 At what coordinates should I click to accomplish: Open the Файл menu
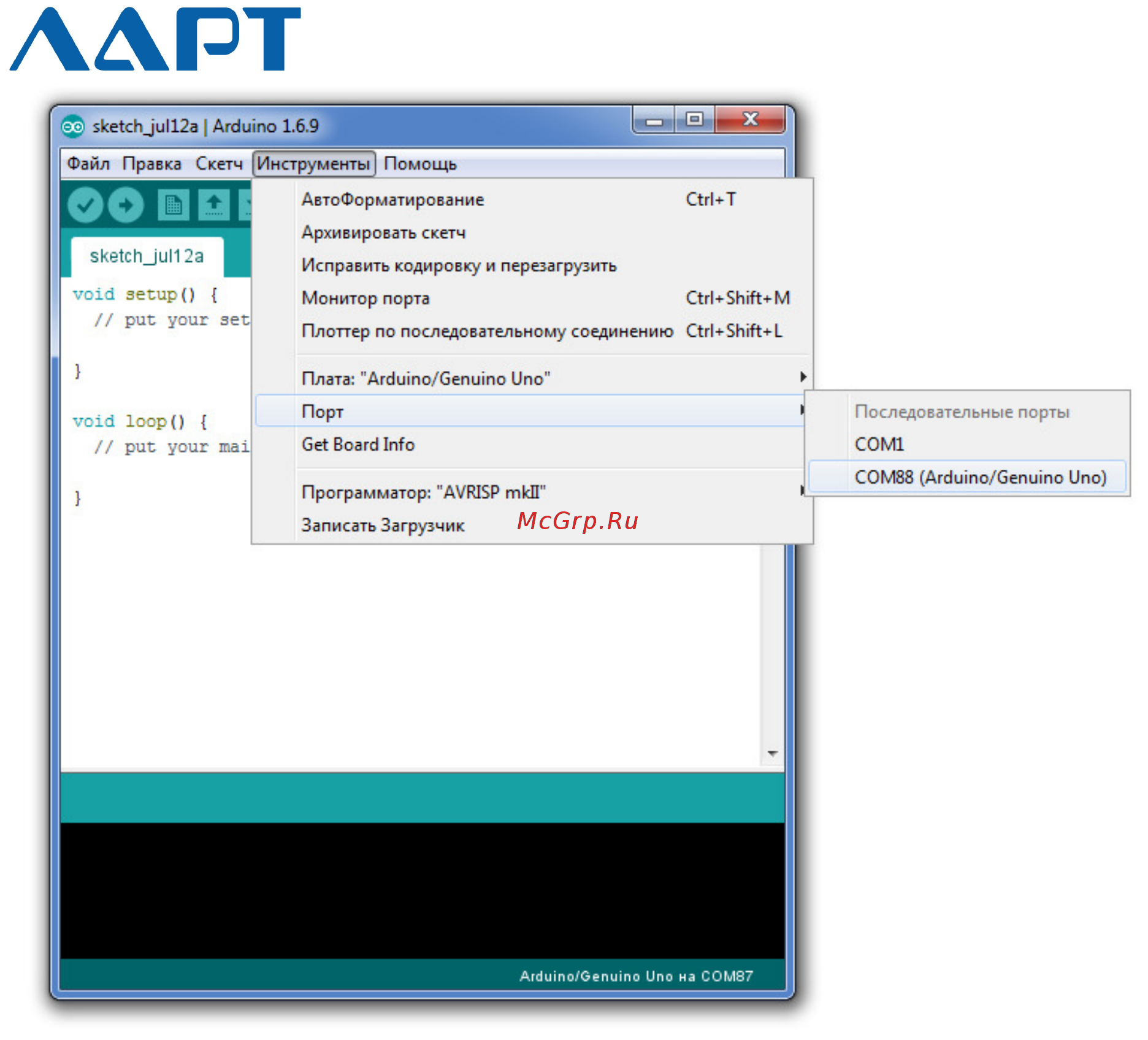[x=88, y=164]
